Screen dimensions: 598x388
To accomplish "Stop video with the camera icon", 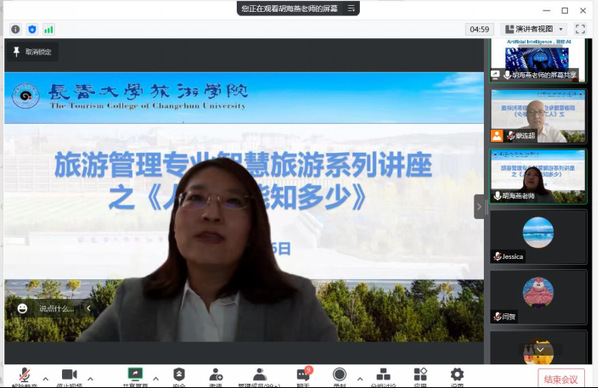I will [69, 376].
